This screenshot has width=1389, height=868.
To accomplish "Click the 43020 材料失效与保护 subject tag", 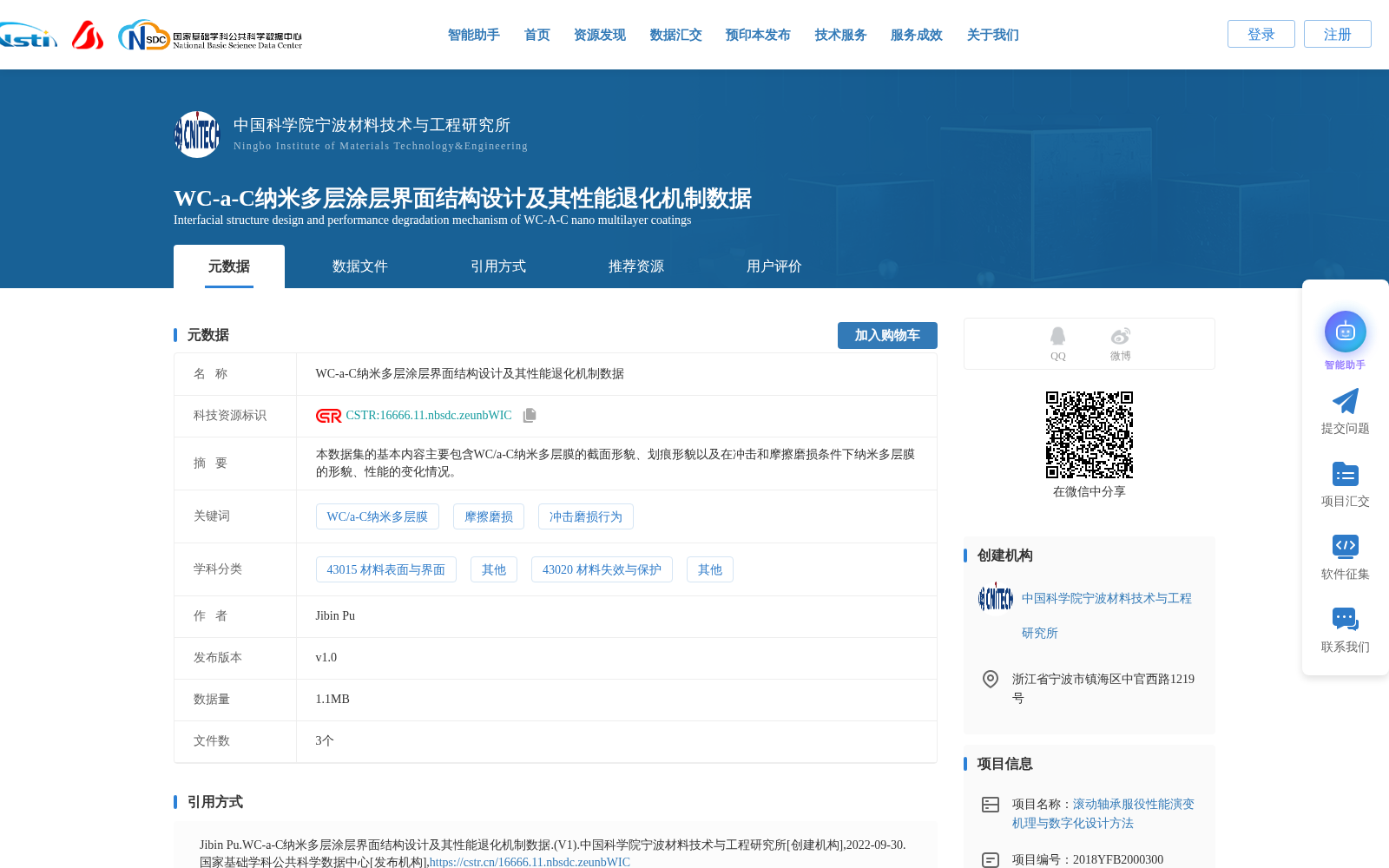I will [602, 569].
